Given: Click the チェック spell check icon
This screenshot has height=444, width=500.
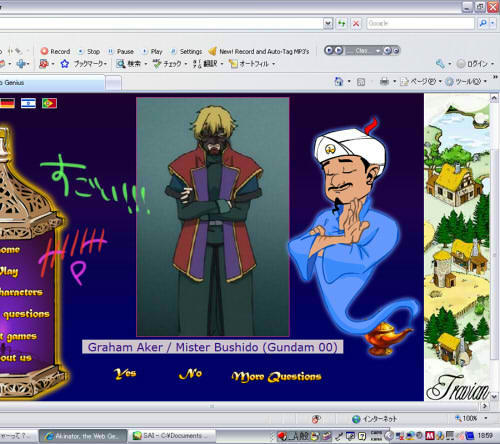Looking at the screenshot, I should [157, 63].
